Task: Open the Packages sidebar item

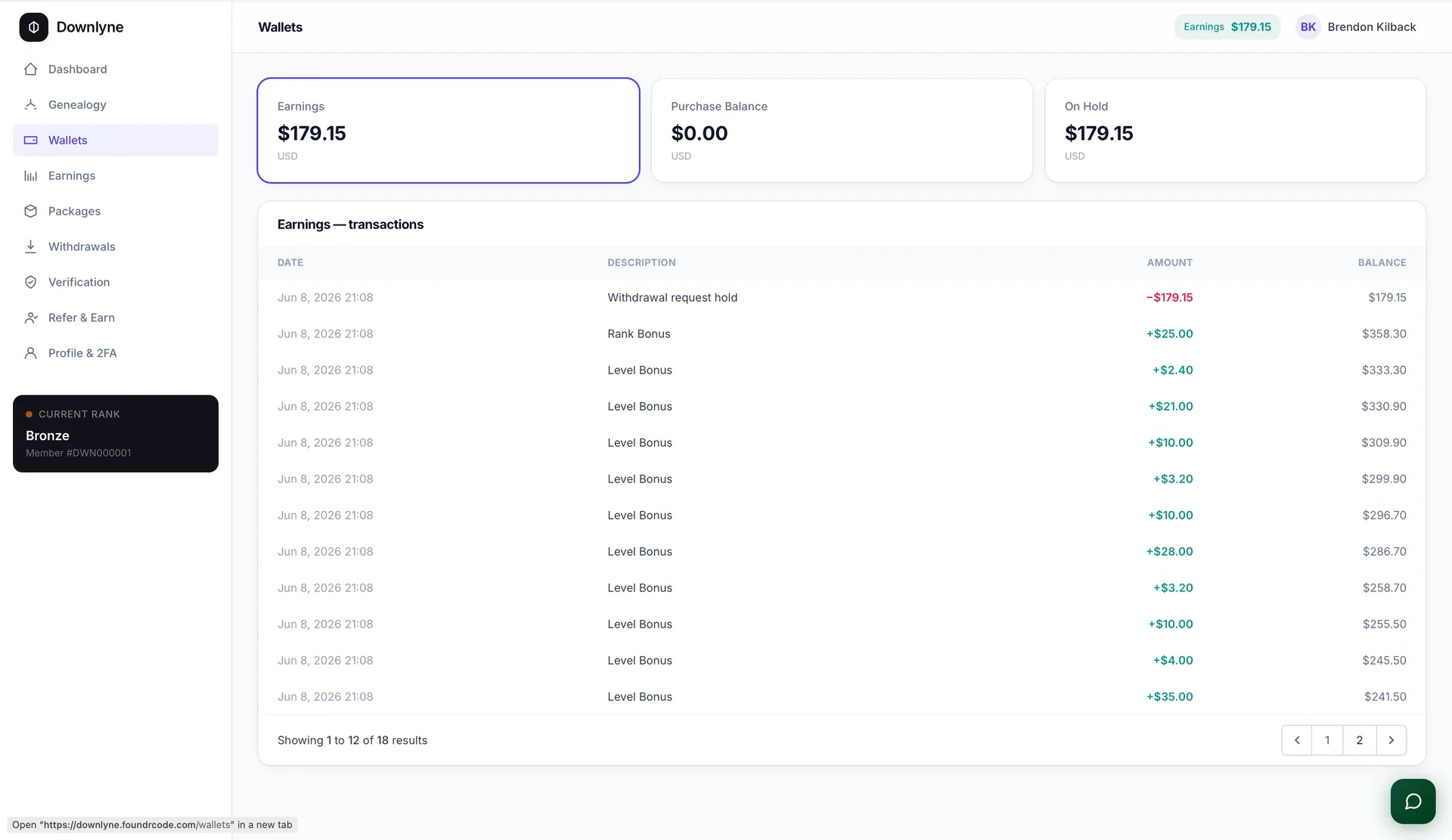Action: click(x=116, y=211)
